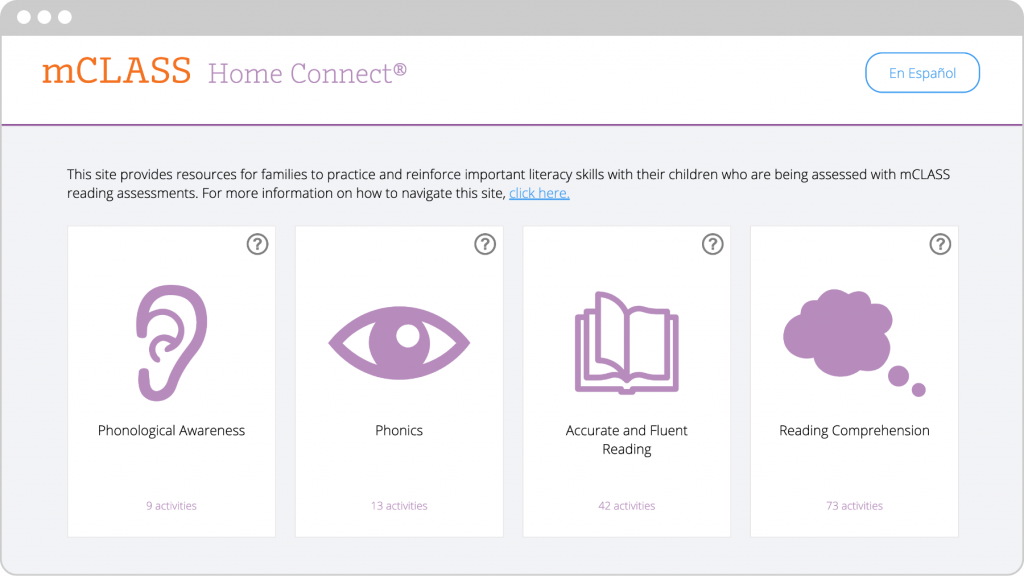
Task: Click the mCLASS orange logo
Action: pos(116,71)
